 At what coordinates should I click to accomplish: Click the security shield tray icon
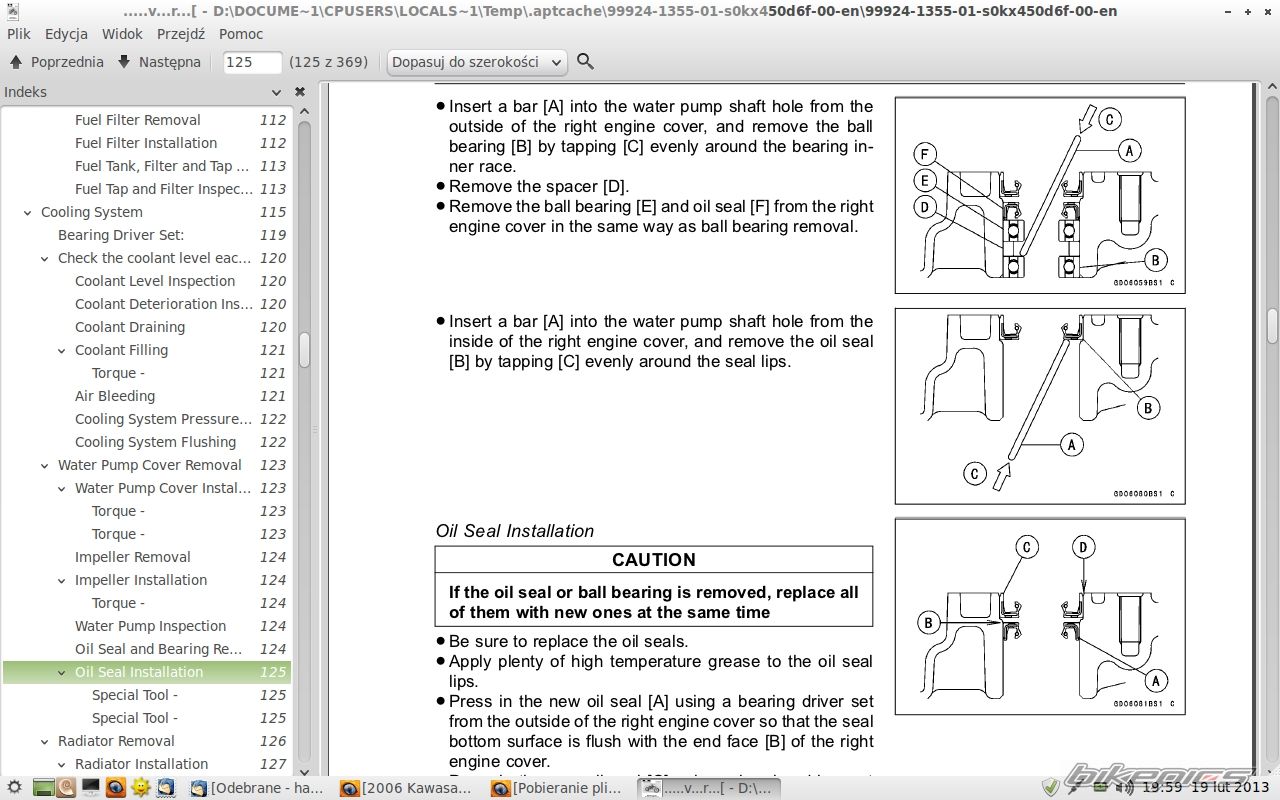click(1049, 787)
